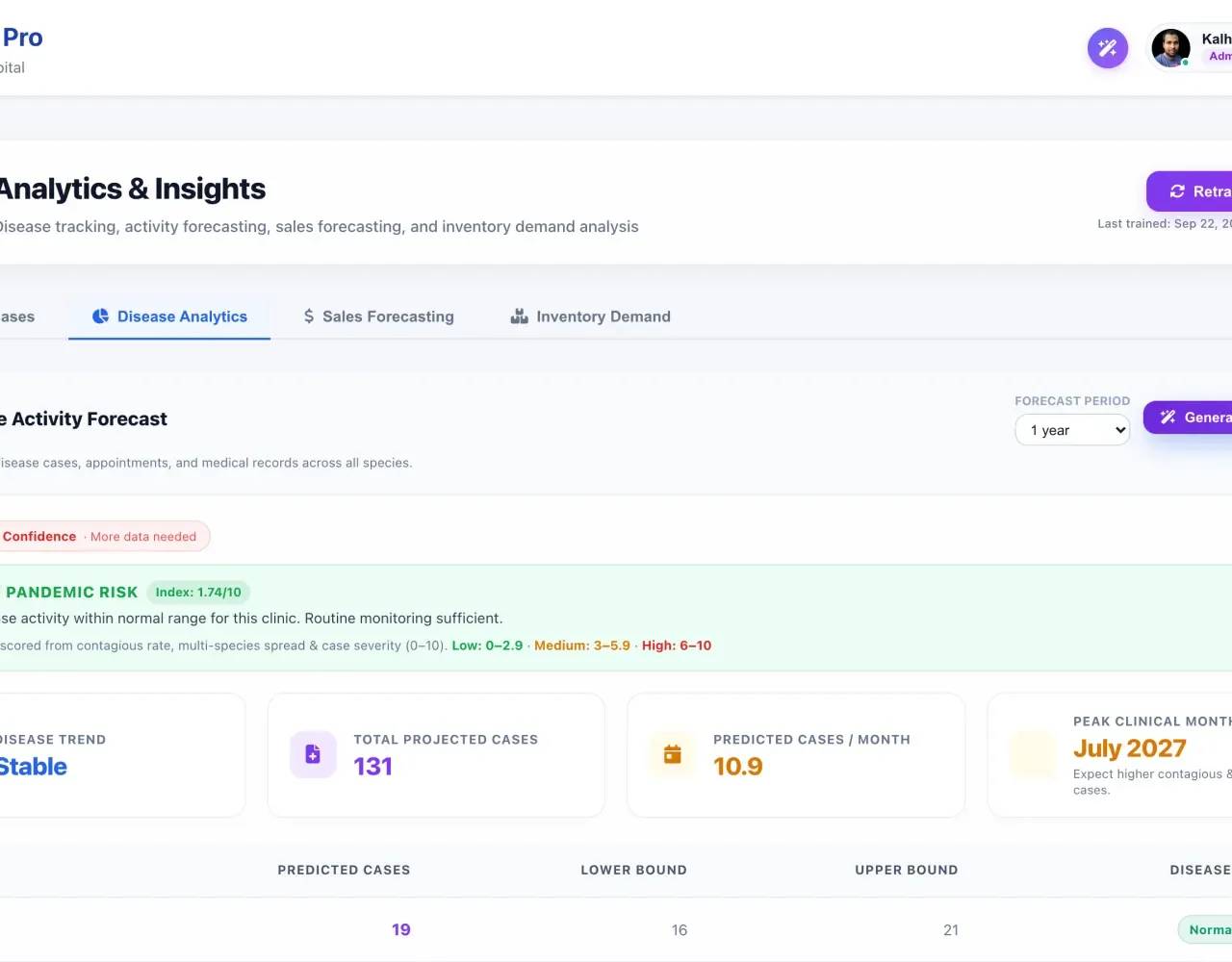This screenshot has height=962, width=1232.
Task: Click the predicted cases value 19
Action: tap(401, 929)
